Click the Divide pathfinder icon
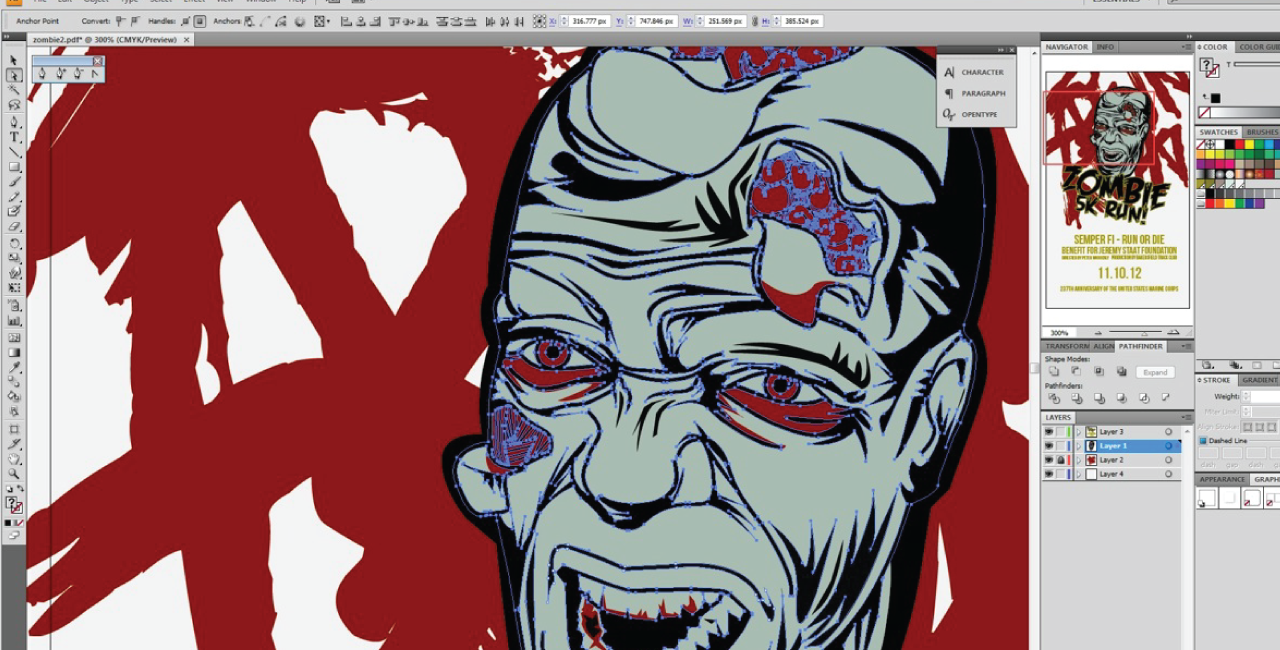Image resolution: width=1280 pixels, height=650 pixels. point(1054,398)
